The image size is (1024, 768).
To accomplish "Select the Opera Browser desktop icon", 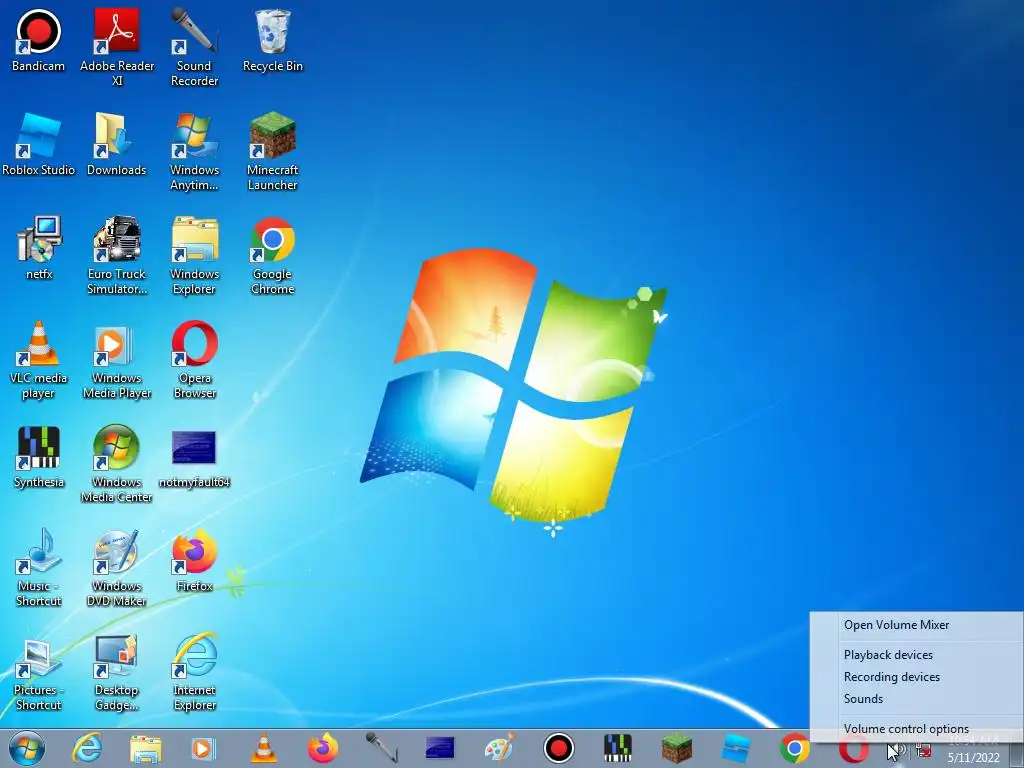I will [x=195, y=360].
